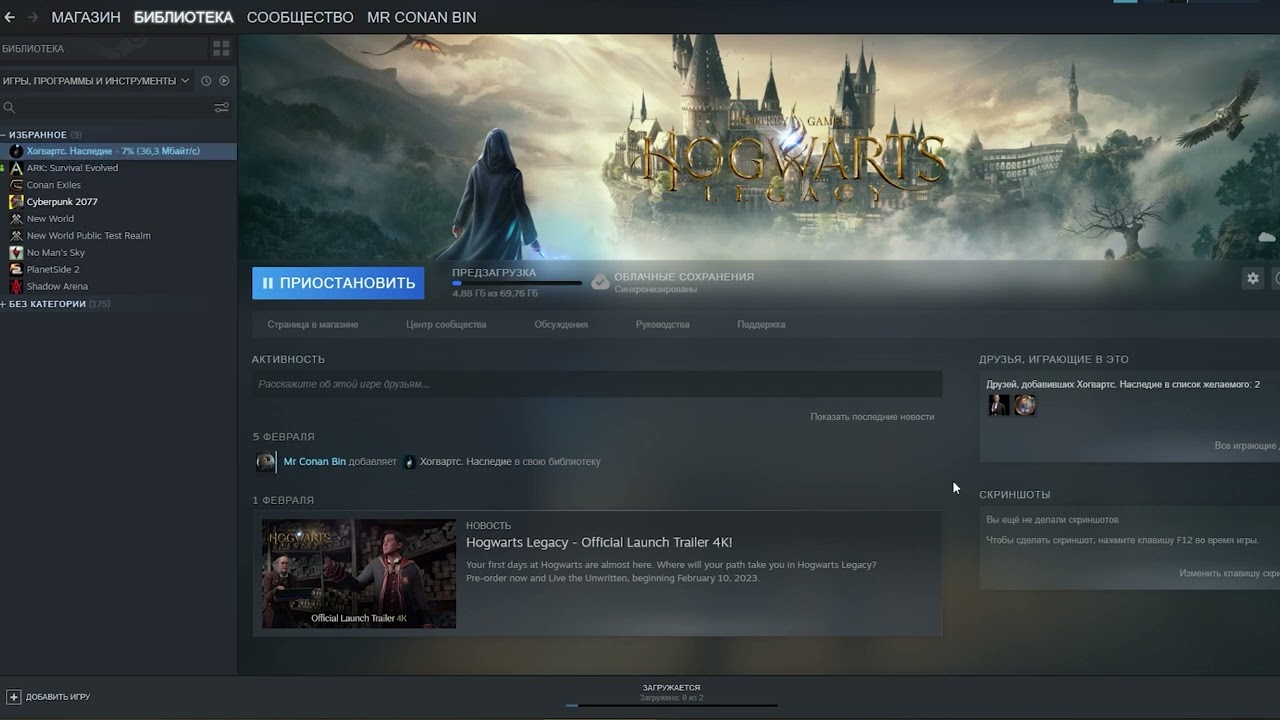Click the search magnifier icon in library
The image size is (1280, 720).
pos(9,107)
